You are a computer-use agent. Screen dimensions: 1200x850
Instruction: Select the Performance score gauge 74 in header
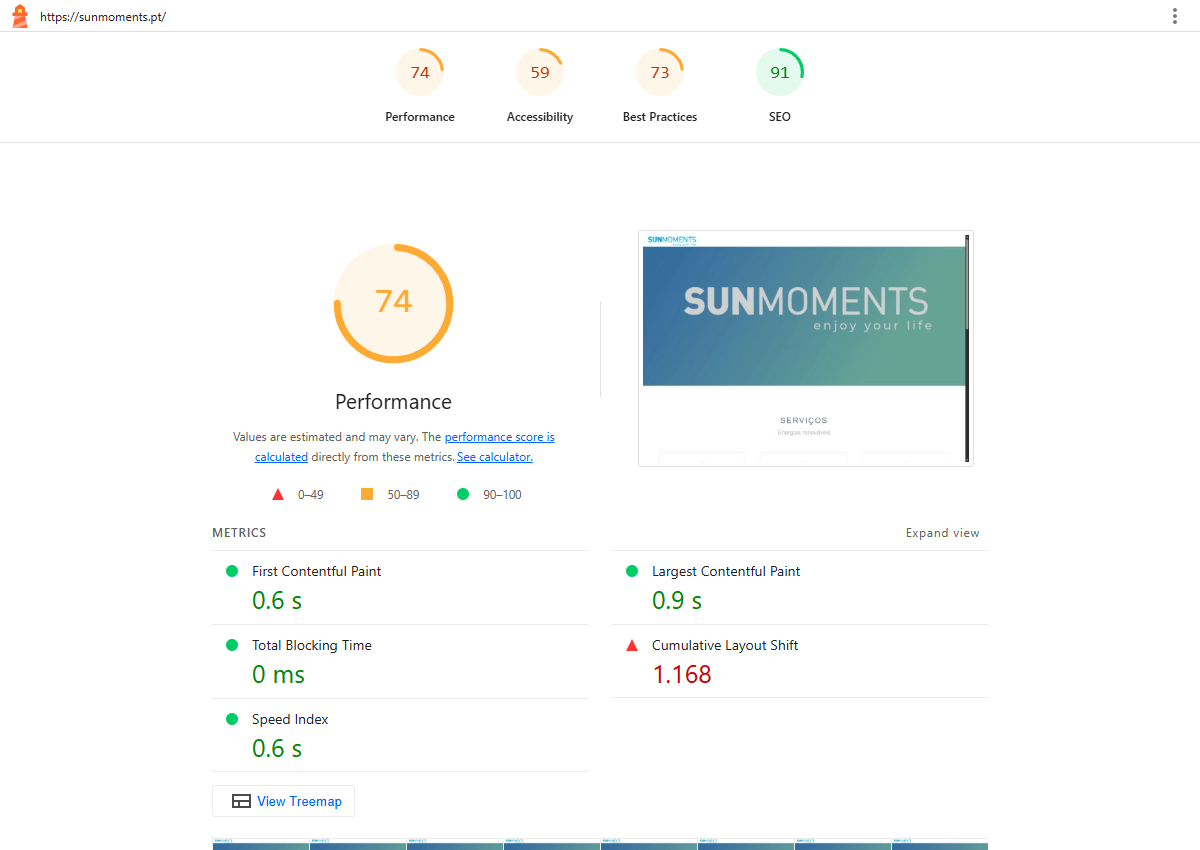420,72
